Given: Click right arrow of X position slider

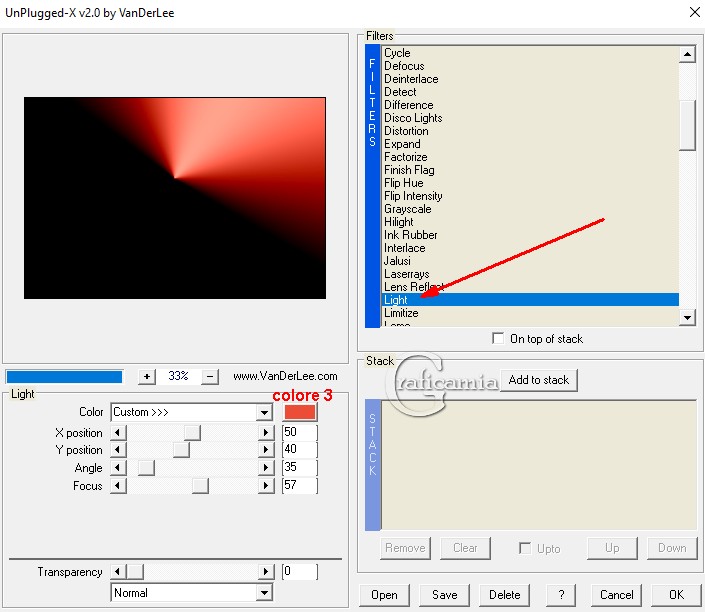Looking at the screenshot, I should click(x=266, y=433).
